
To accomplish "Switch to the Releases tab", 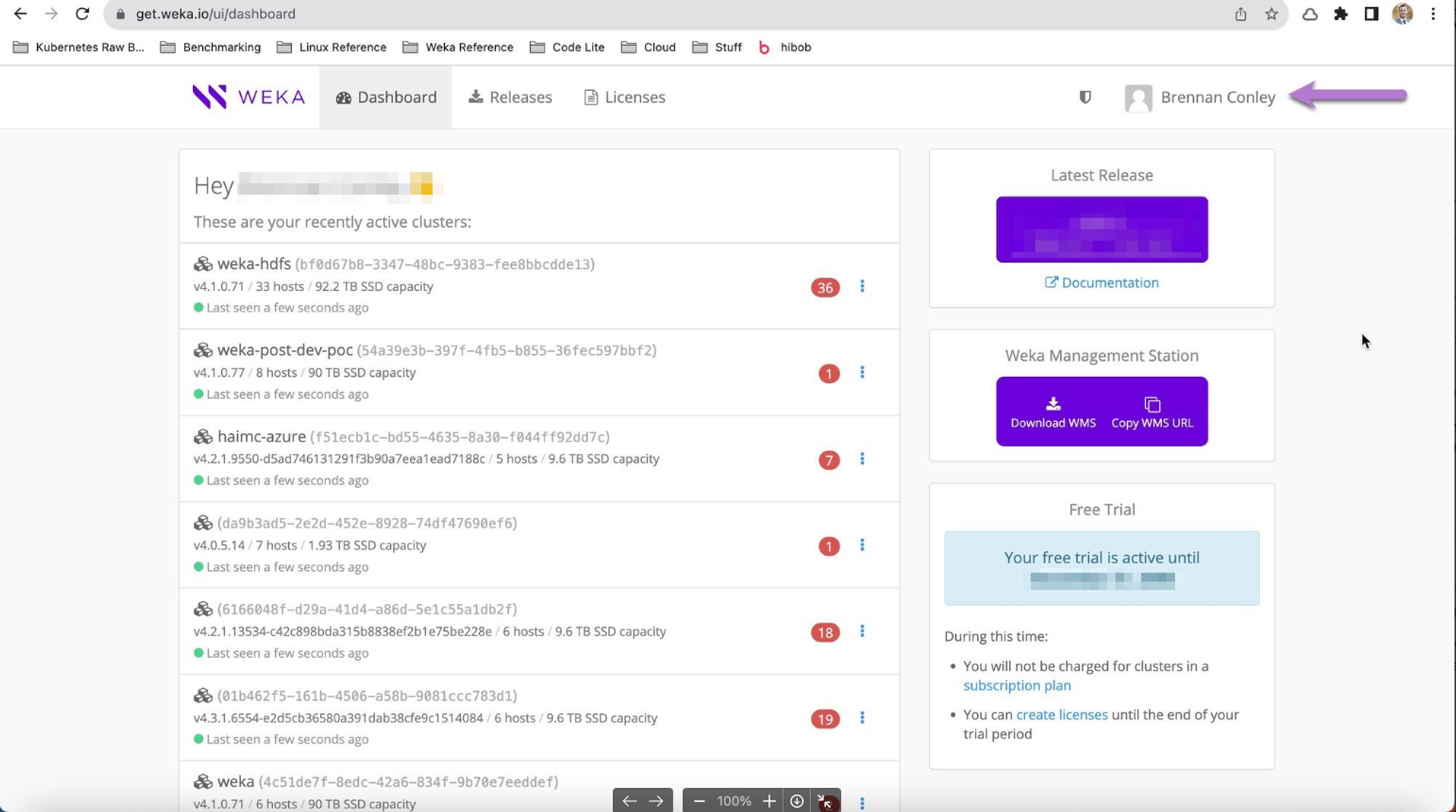I will [x=510, y=97].
